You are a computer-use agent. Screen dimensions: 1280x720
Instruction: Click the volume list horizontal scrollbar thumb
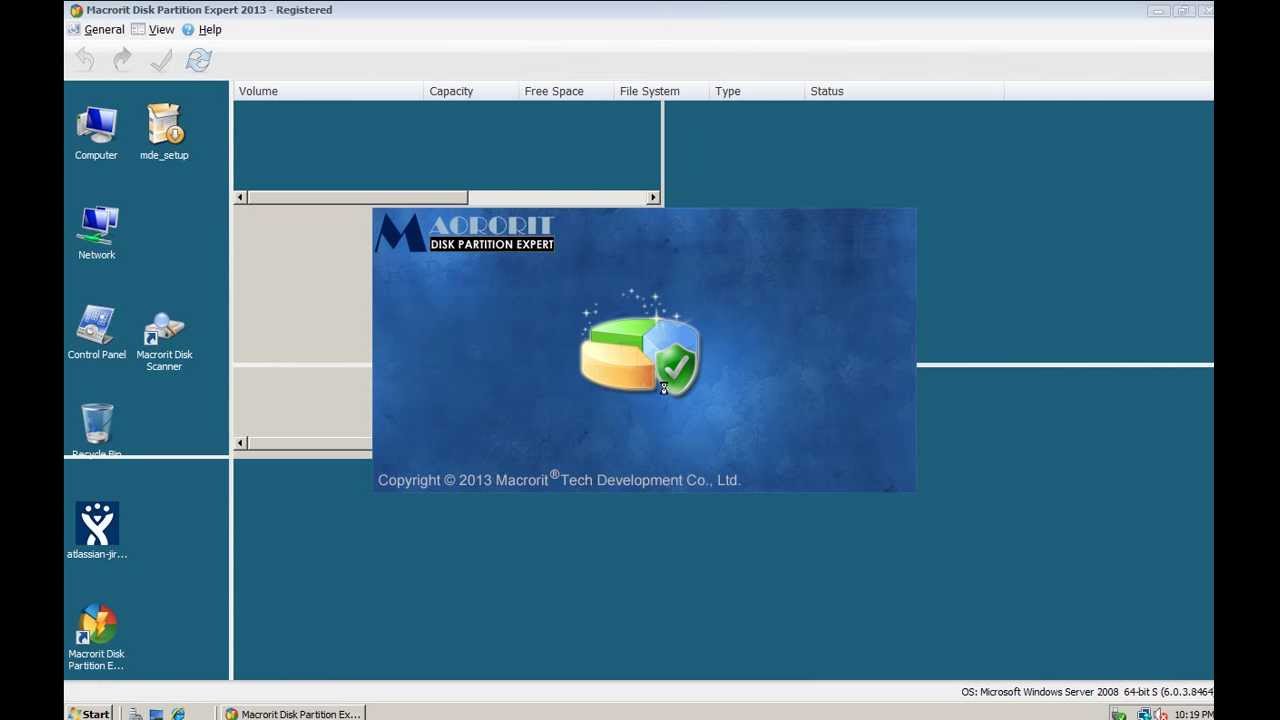pos(357,197)
